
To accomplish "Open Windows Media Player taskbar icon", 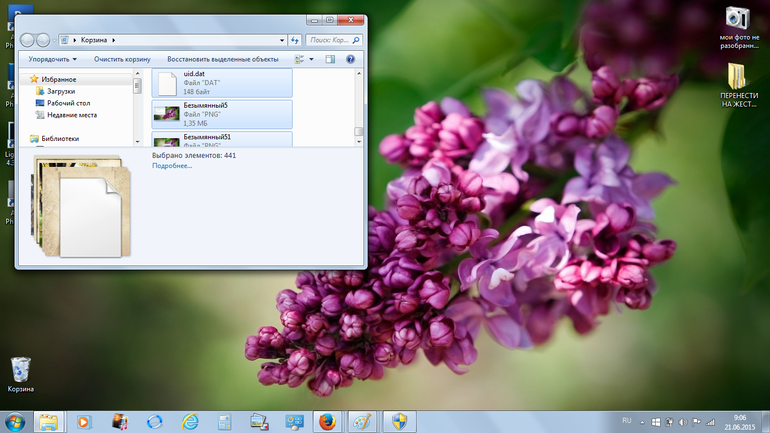I will click(x=85, y=421).
